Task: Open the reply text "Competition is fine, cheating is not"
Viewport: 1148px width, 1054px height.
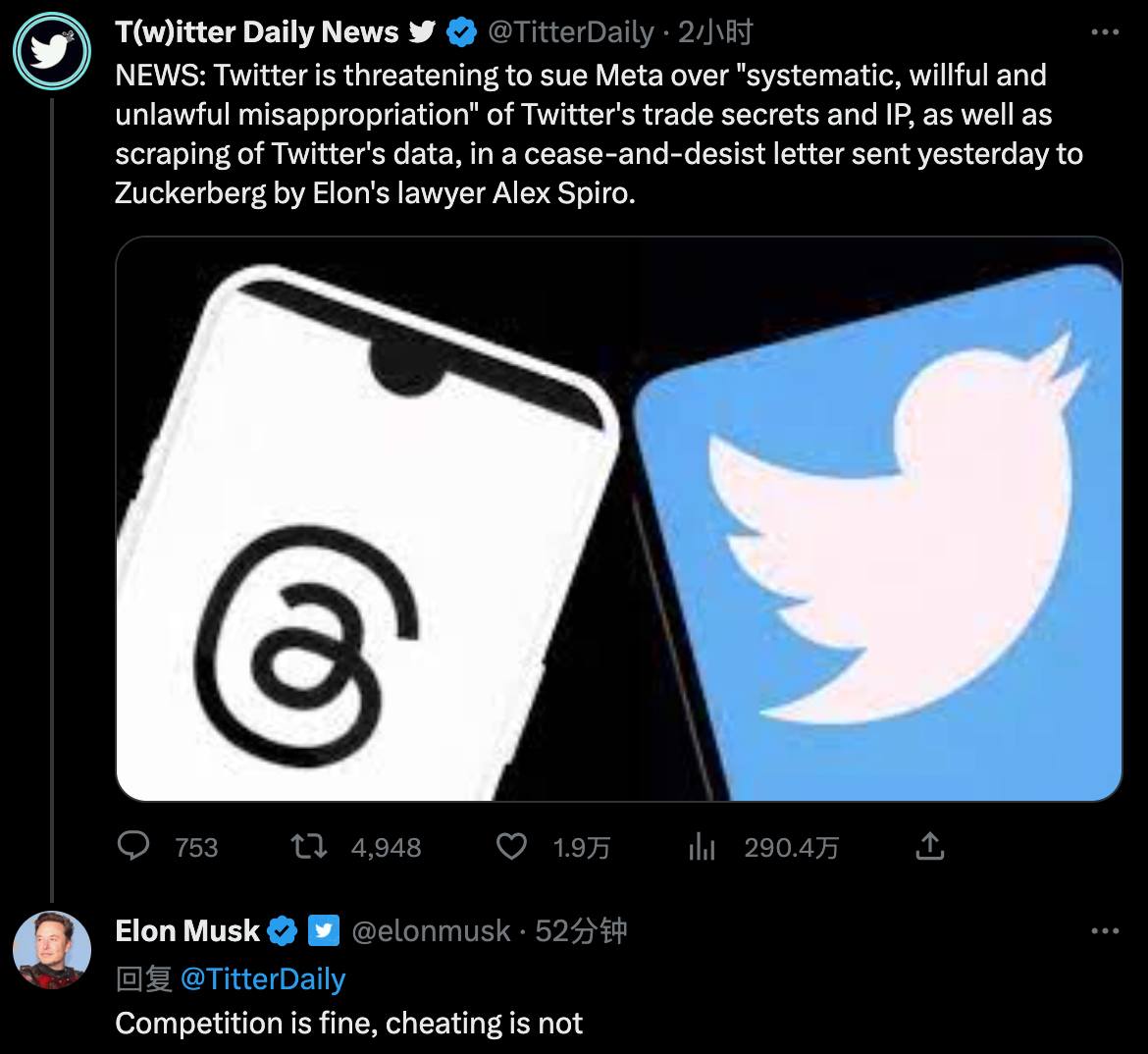Action: pyautogui.click(x=348, y=1024)
